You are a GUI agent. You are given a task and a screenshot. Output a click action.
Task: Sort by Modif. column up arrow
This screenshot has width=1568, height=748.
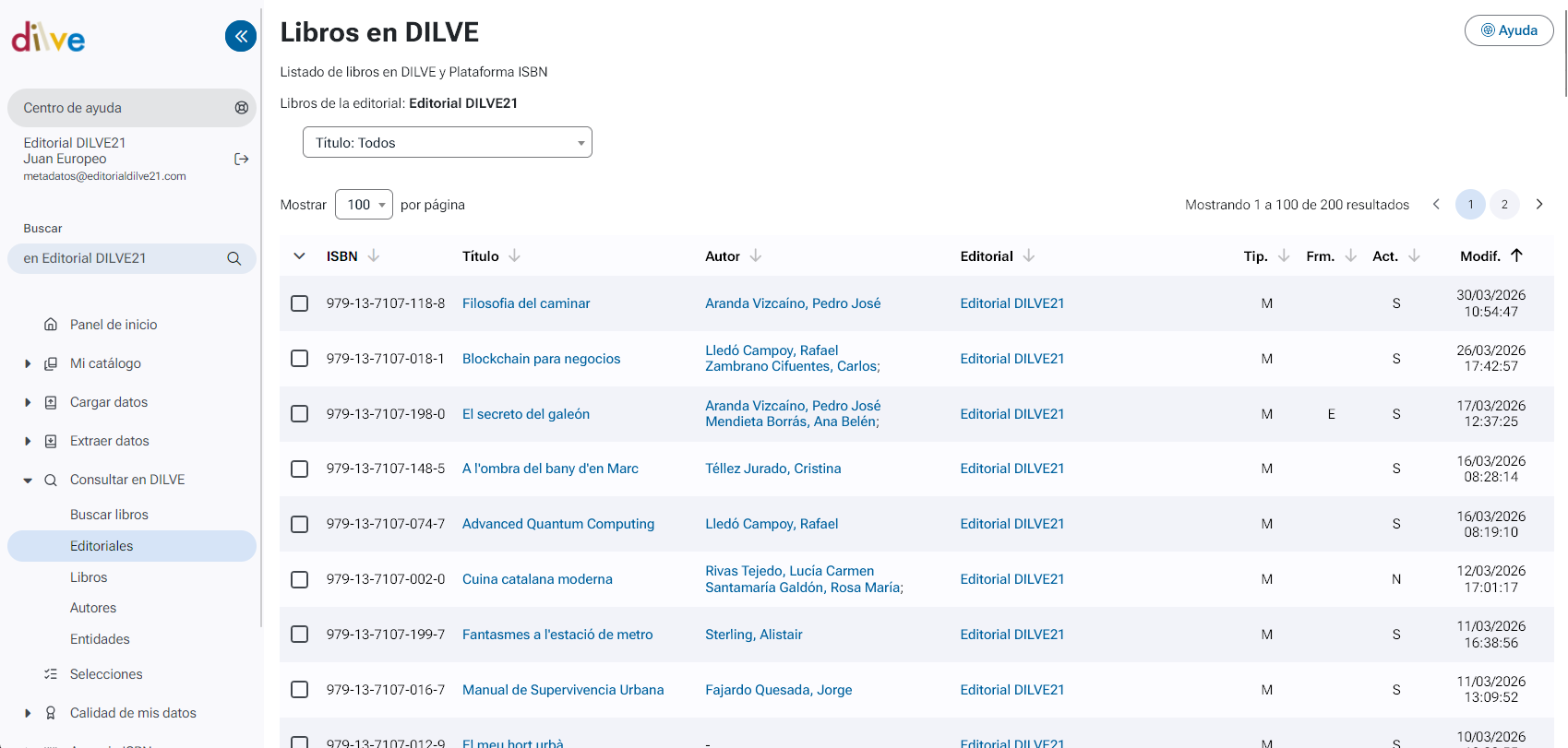[x=1516, y=255]
